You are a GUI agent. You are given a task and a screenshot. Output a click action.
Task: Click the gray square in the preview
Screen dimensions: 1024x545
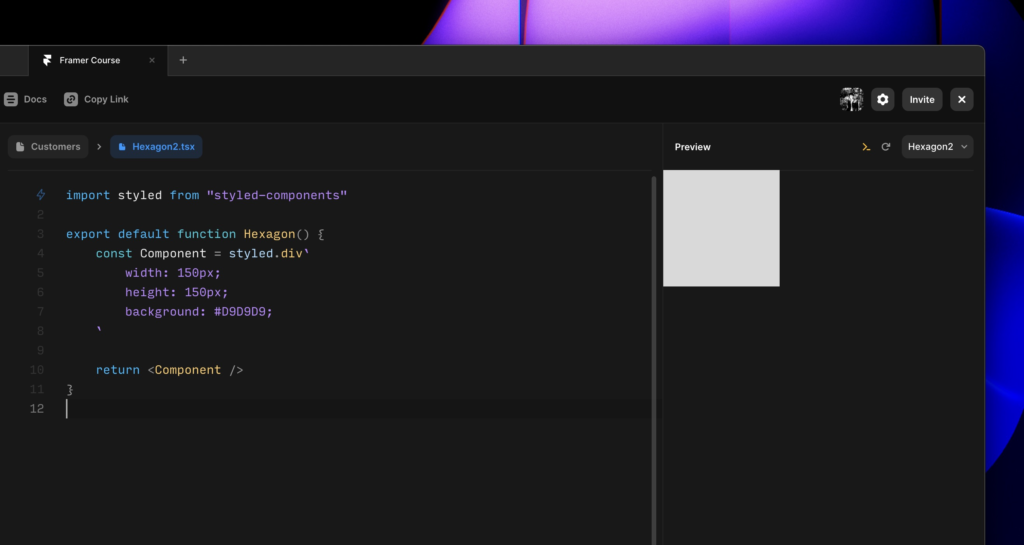click(x=721, y=228)
